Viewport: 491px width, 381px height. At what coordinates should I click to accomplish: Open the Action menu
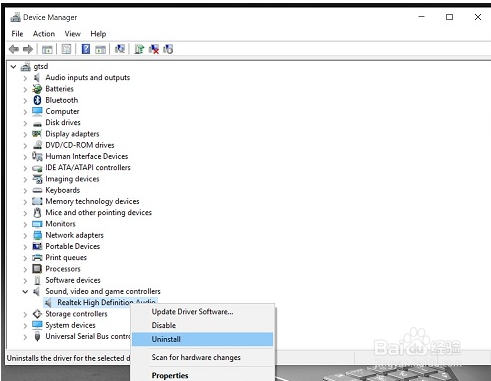[x=44, y=34]
